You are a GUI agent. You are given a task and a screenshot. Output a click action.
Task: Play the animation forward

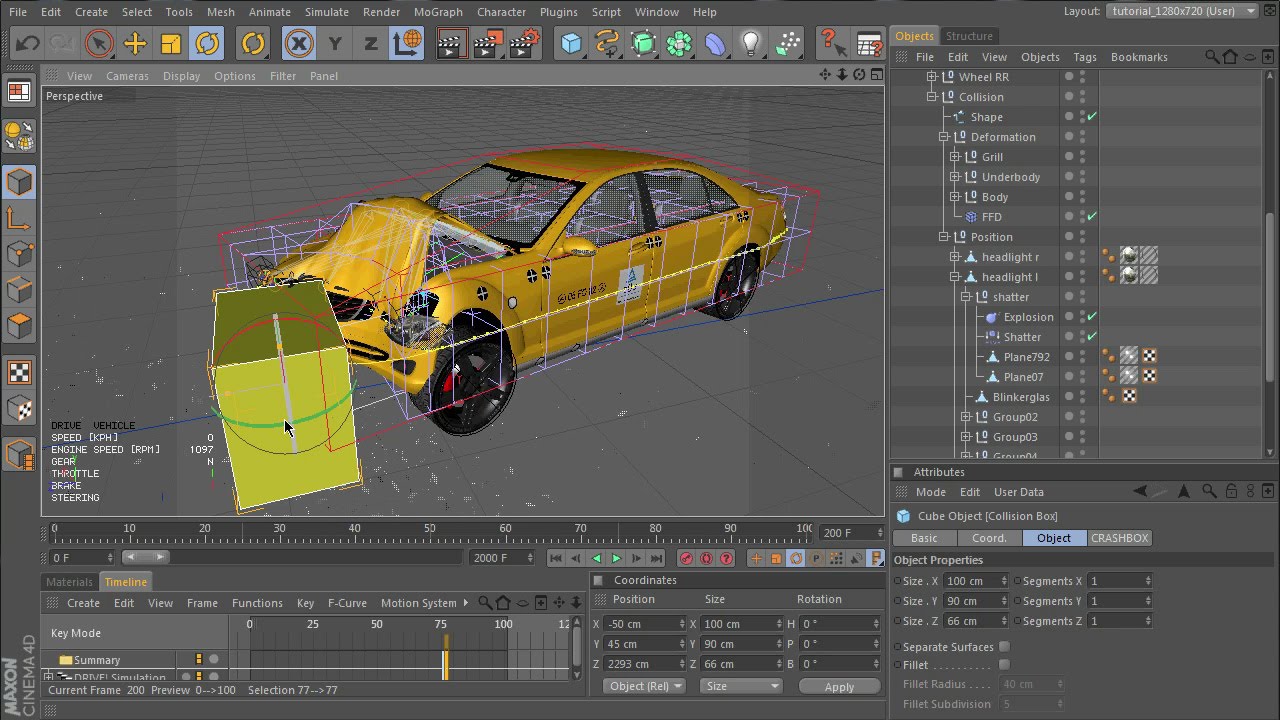(x=616, y=558)
